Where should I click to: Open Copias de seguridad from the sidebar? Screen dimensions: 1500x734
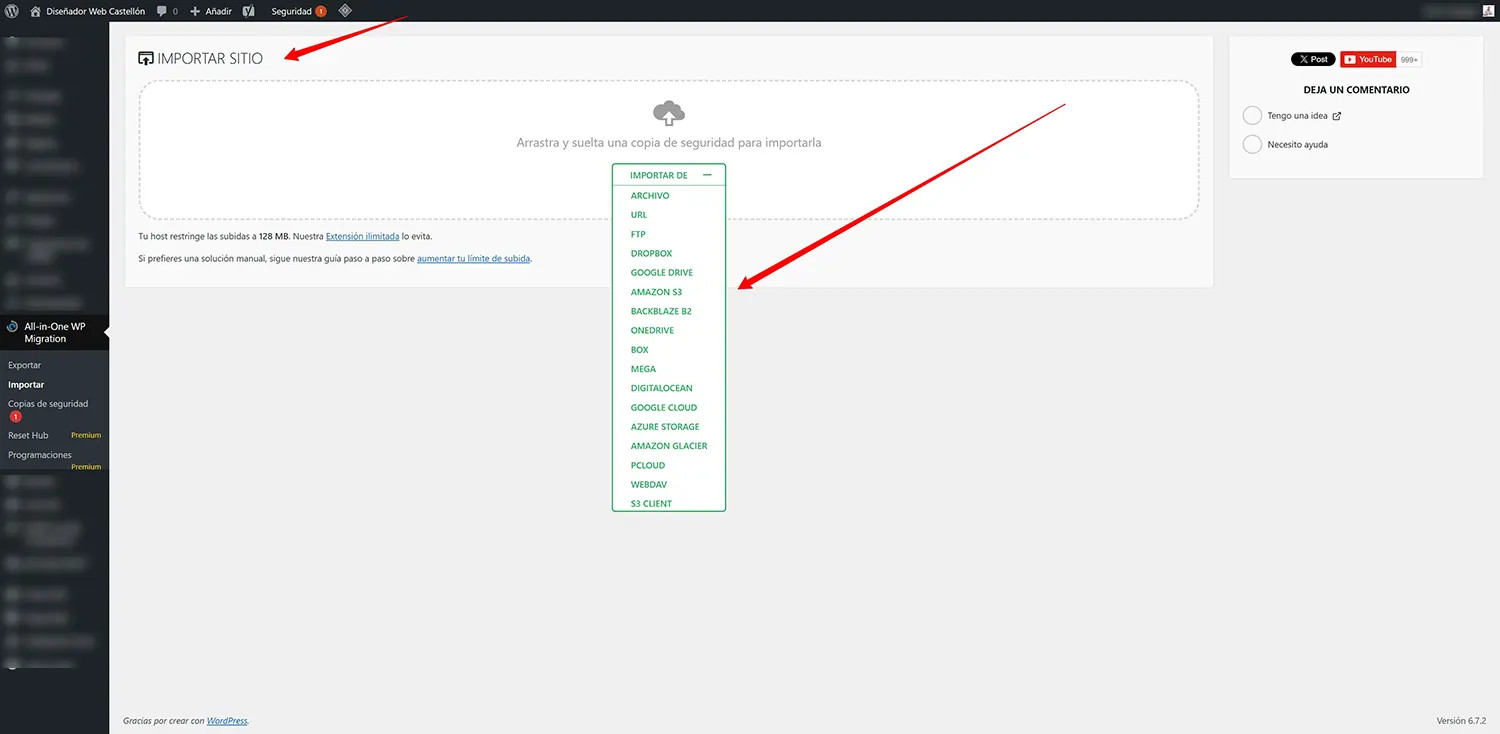point(46,403)
